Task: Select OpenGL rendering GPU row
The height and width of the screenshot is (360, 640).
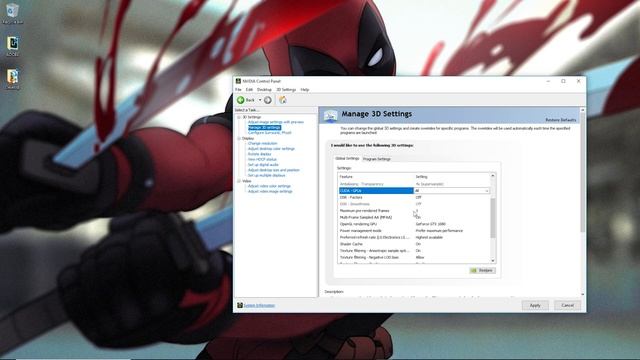Action: pyautogui.click(x=414, y=224)
